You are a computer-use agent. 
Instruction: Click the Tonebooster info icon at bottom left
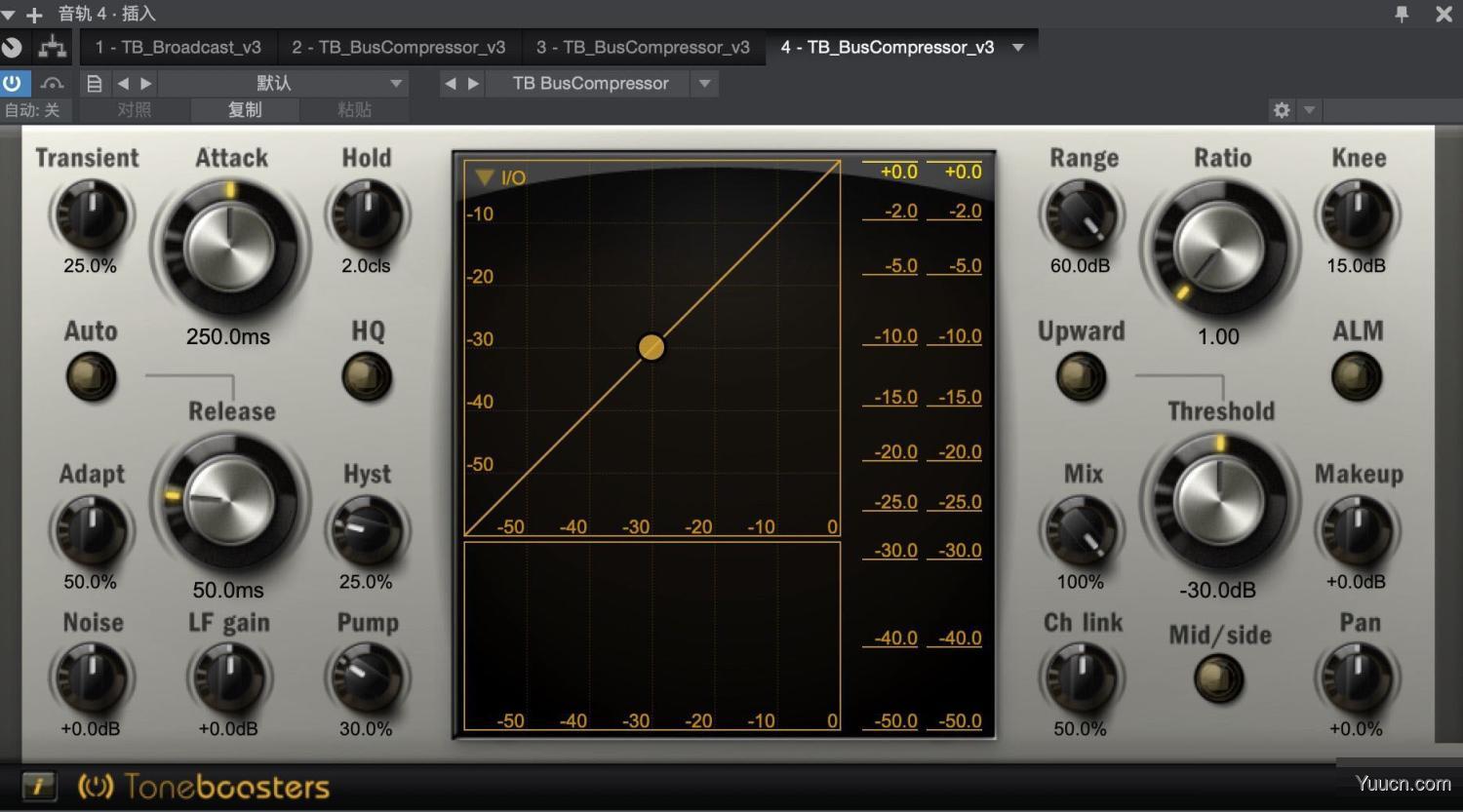[37, 786]
